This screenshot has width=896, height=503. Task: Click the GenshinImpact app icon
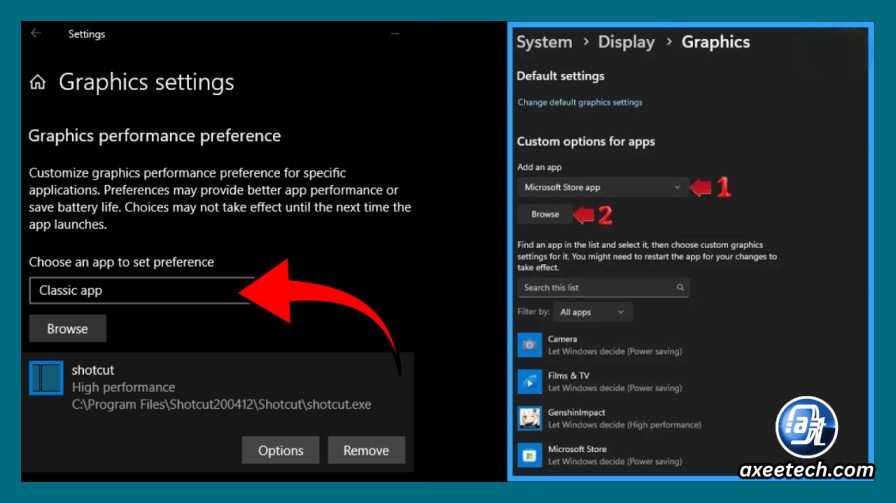click(529, 418)
